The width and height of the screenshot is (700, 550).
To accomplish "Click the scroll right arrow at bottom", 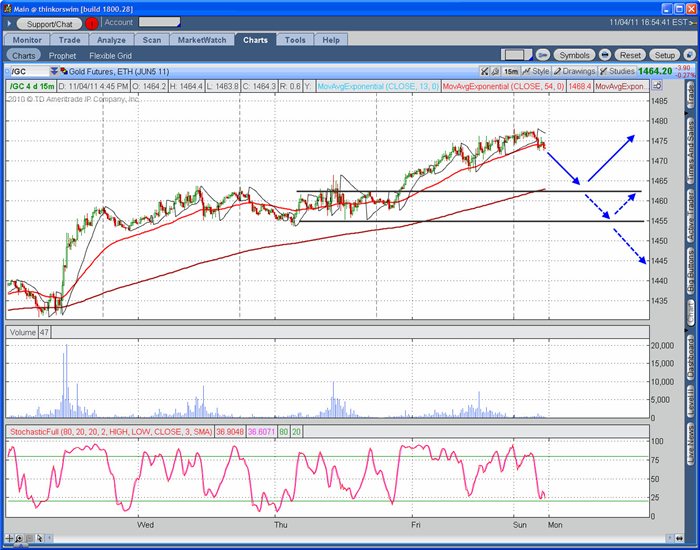I will point(669,538).
